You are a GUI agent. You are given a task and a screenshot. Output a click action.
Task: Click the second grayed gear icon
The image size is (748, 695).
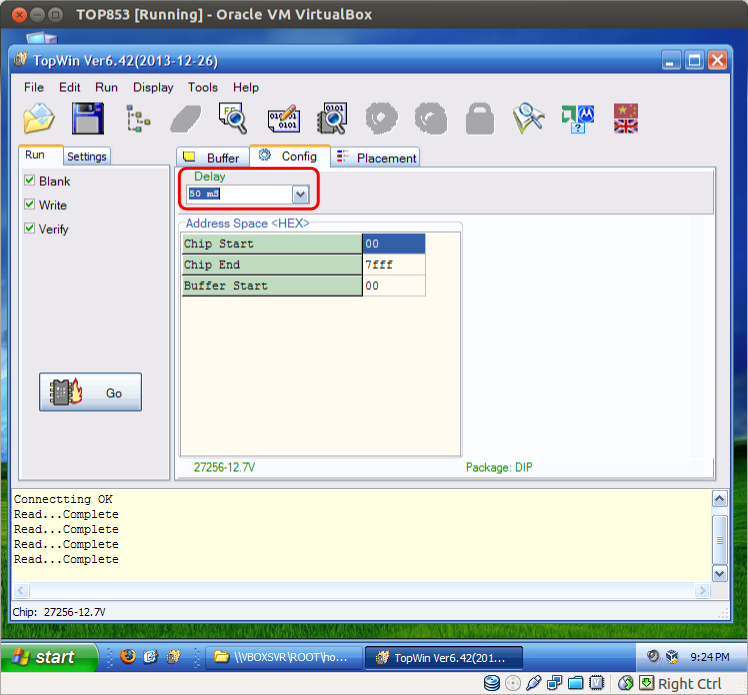pos(431,118)
